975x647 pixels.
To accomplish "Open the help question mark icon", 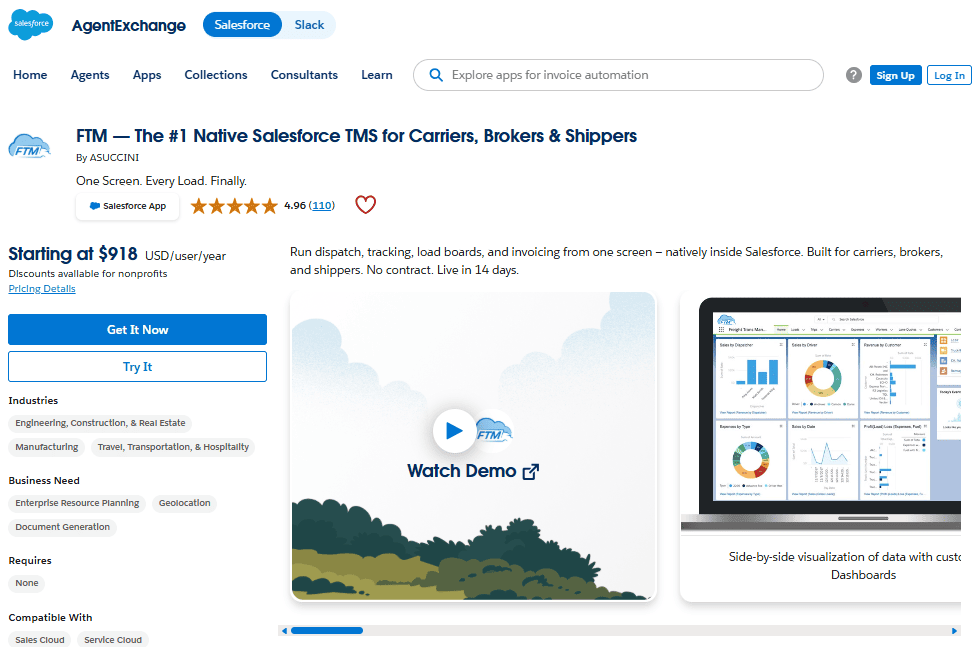I will [x=854, y=75].
